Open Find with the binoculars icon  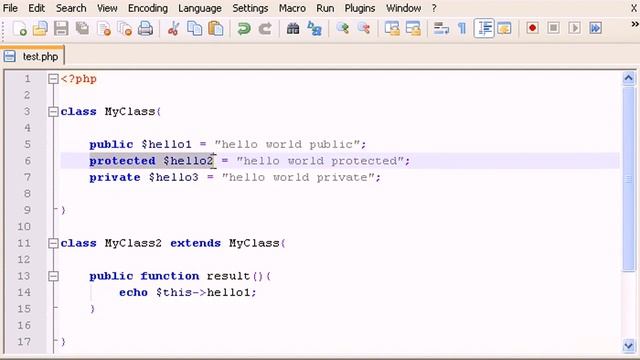tap(293, 29)
